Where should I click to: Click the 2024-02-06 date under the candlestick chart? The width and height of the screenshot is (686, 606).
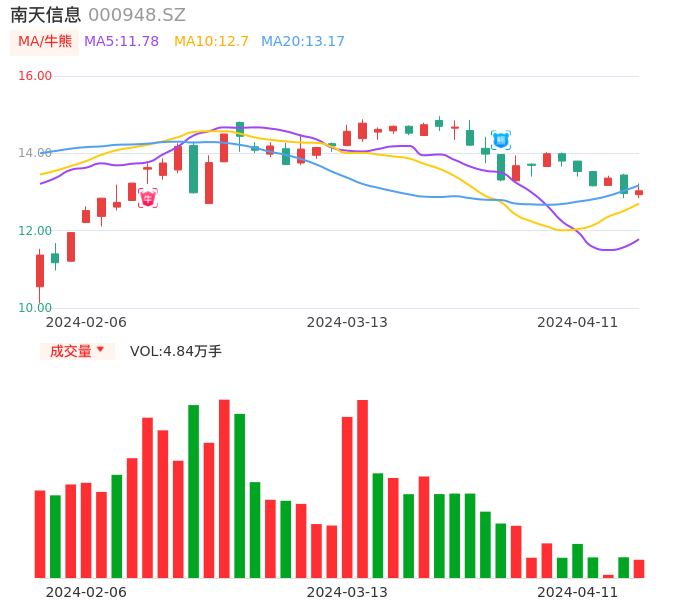point(86,323)
